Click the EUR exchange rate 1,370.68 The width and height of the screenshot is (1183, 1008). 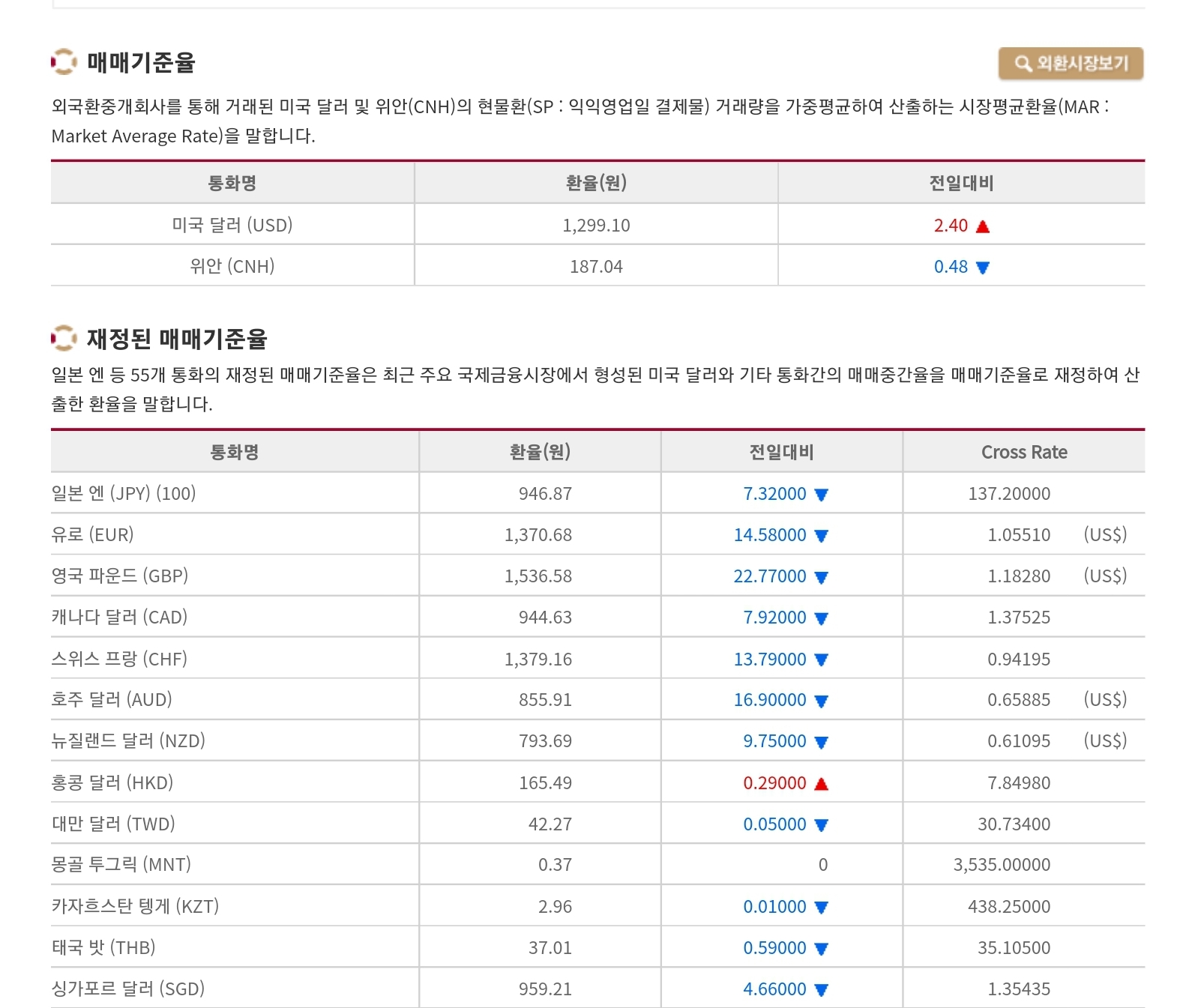[538, 535]
